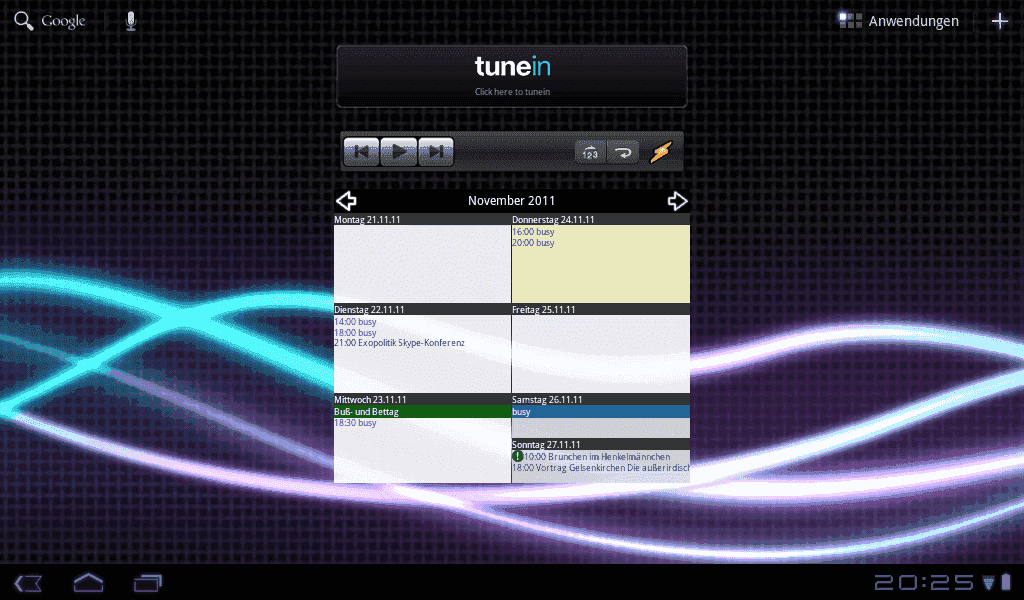Image resolution: width=1024 pixels, height=600 pixels.
Task: Tap the empty Montag 21.11.11 day cell
Action: [x=422, y=264]
